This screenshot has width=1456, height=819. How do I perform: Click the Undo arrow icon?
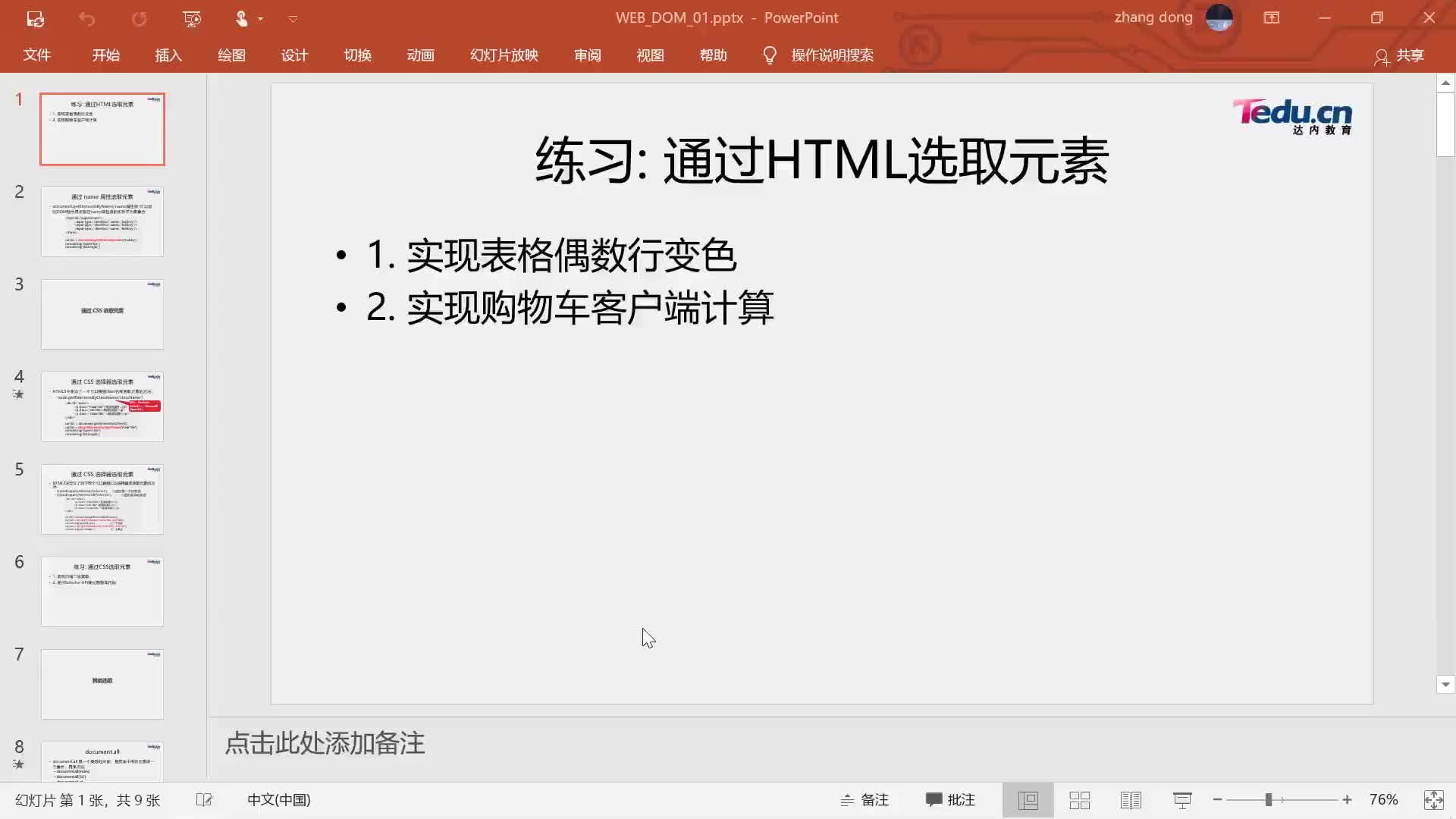point(86,18)
